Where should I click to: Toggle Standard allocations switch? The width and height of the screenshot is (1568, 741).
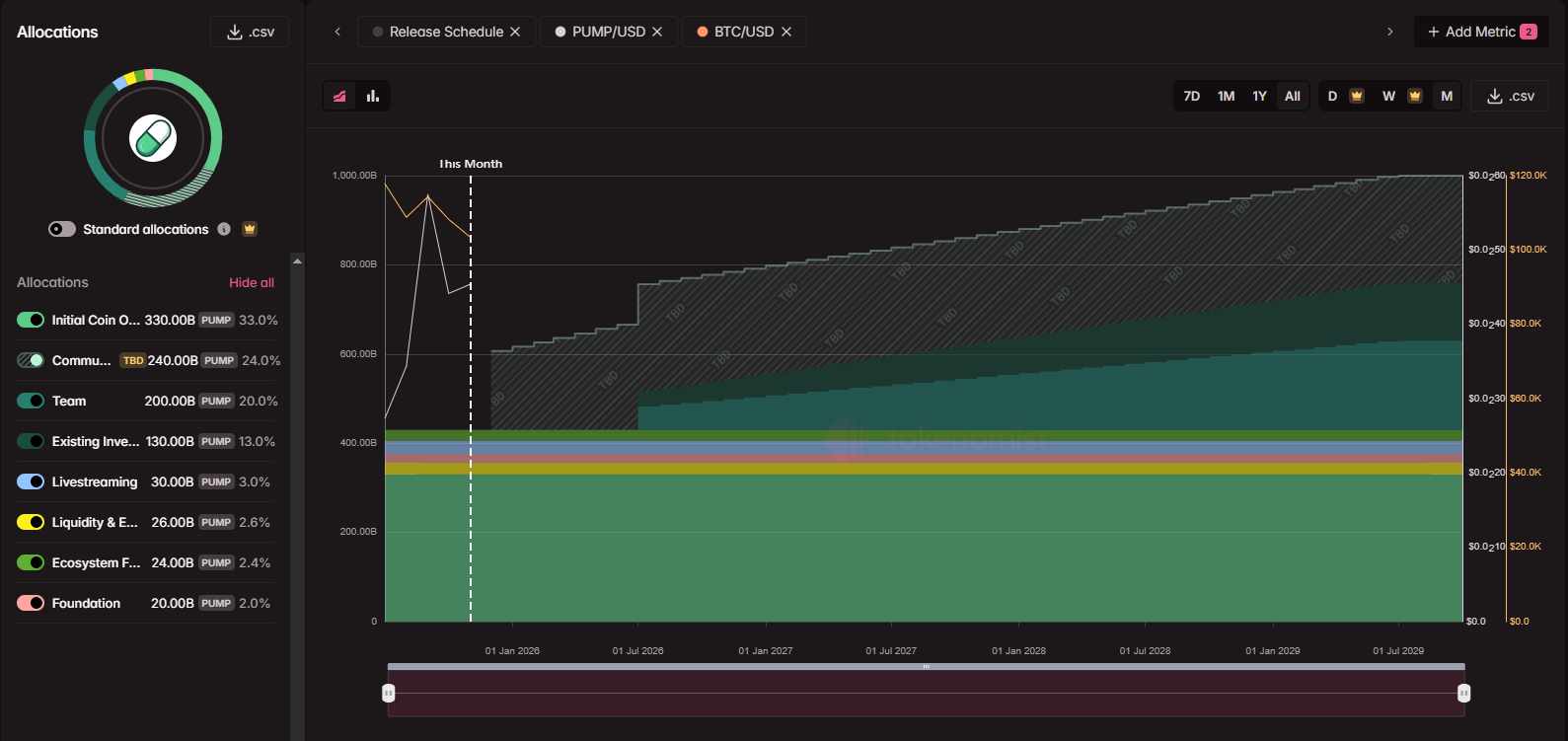62,229
